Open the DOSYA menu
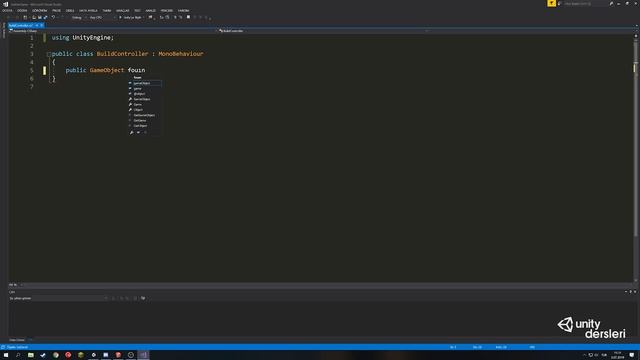 (x=7, y=11)
